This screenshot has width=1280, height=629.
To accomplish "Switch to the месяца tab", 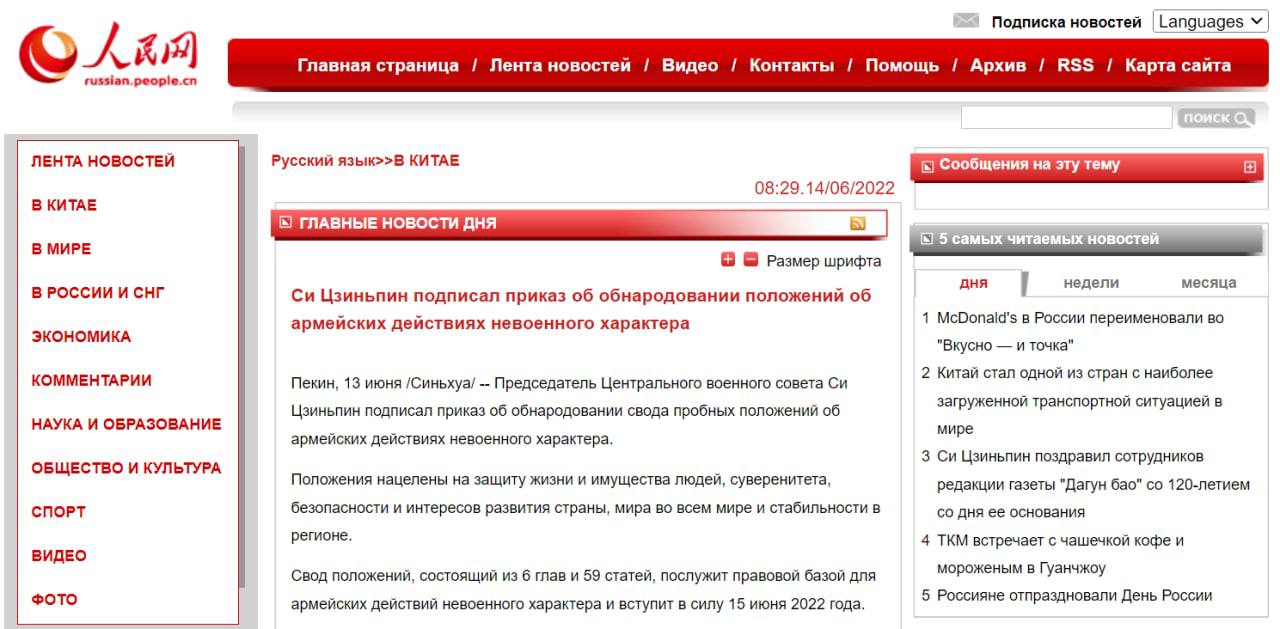I will [1208, 283].
